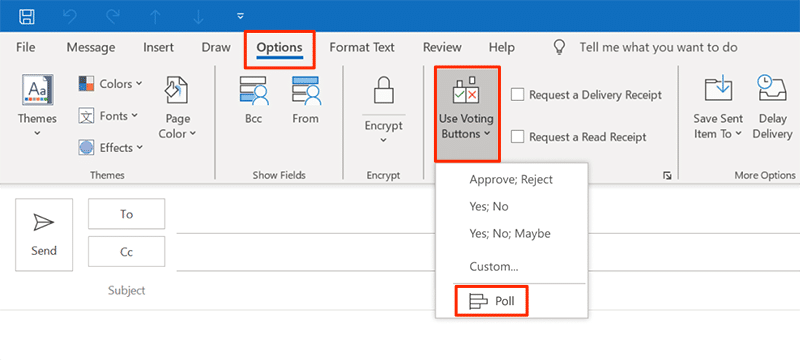800x360 pixels.
Task: Expand the Fonts dropdown
Action: (x=108, y=116)
